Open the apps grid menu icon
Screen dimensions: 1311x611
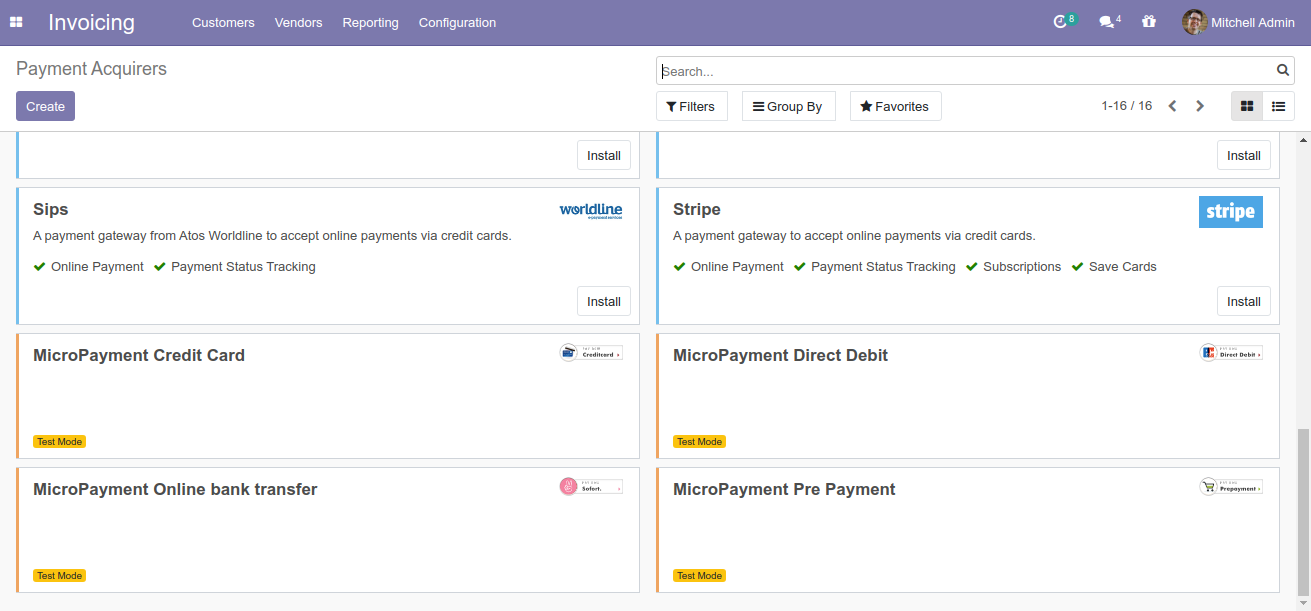coord(16,22)
